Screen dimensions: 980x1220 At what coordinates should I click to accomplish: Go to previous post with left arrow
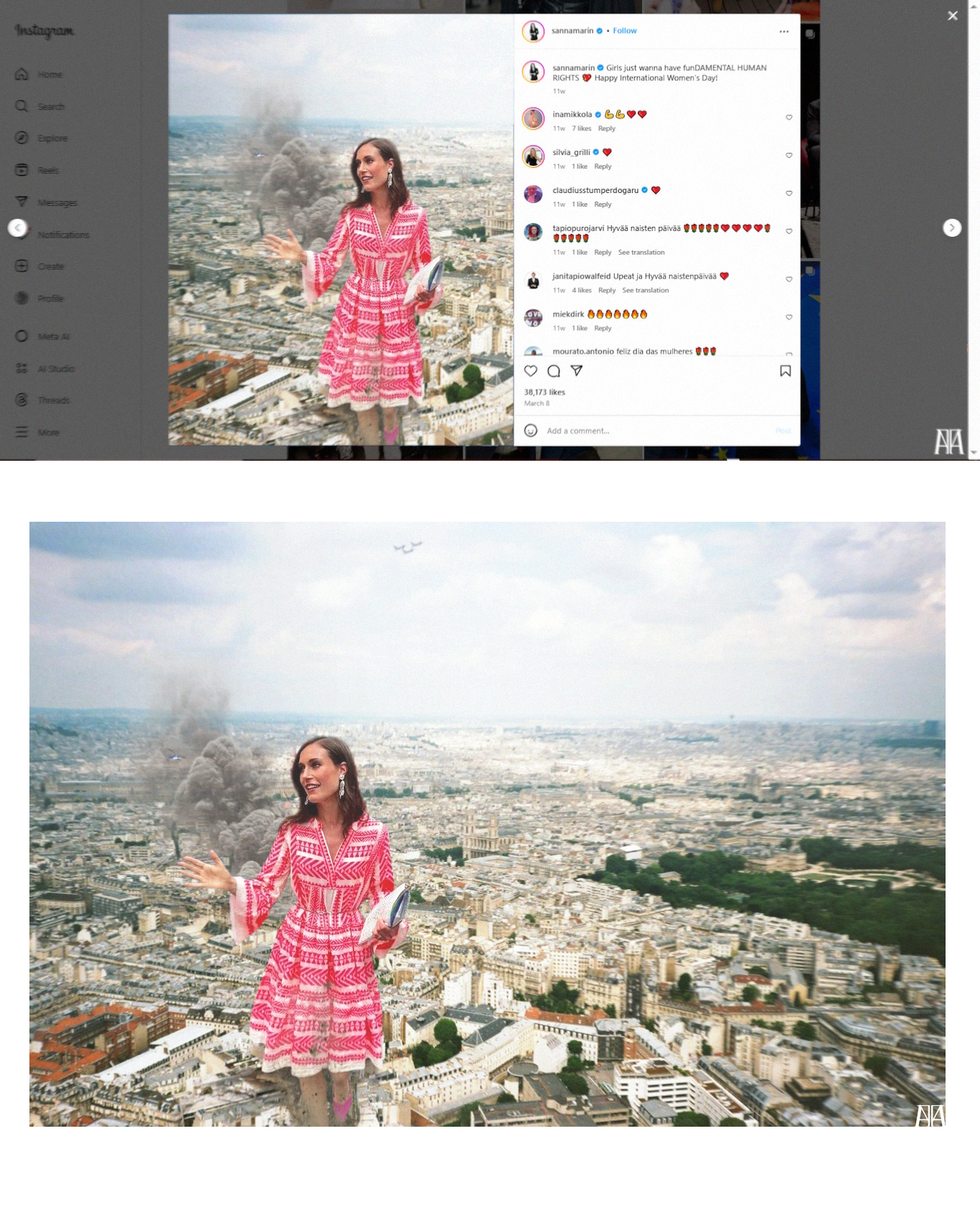click(18, 228)
